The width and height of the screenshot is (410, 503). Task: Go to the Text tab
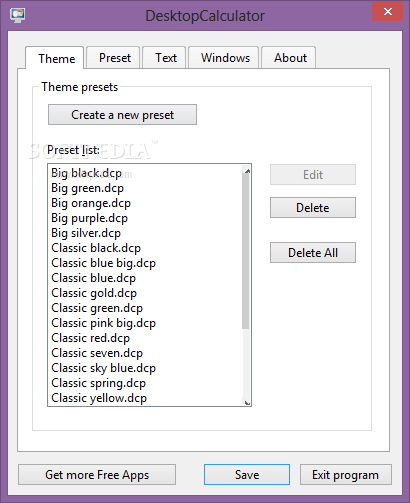[x=164, y=58]
